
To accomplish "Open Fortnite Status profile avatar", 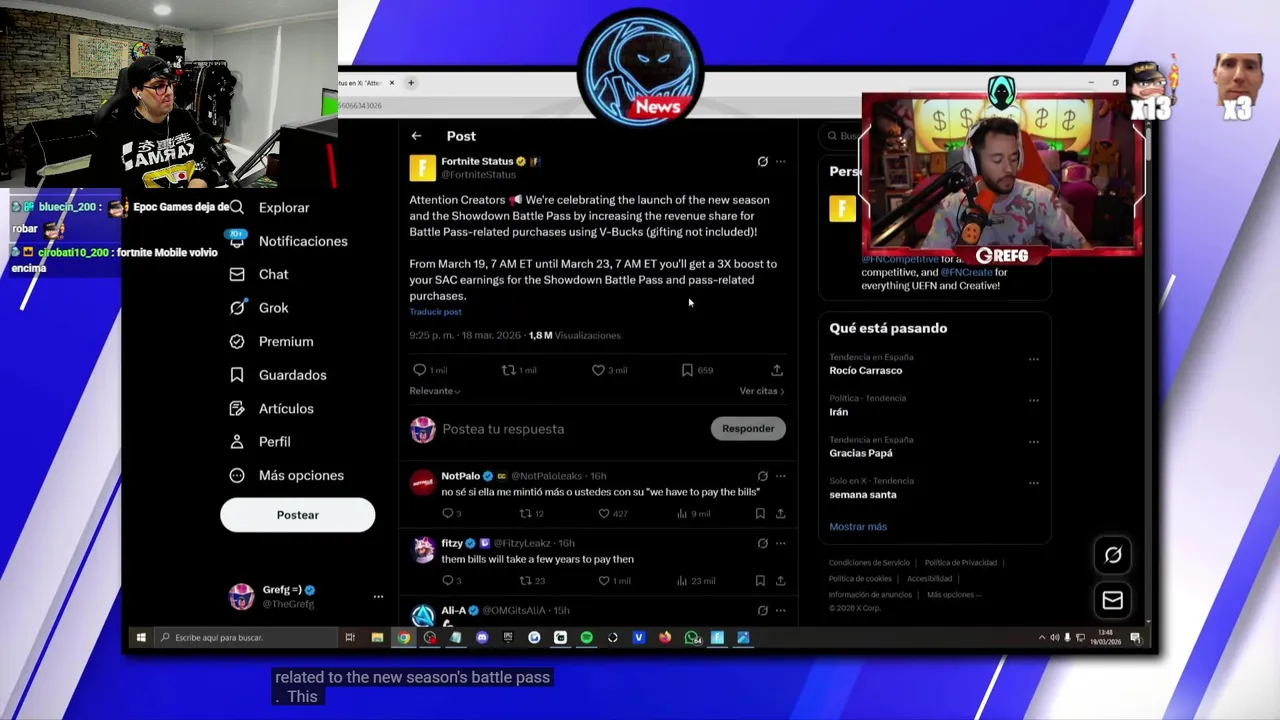I will pyautogui.click(x=422, y=168).
